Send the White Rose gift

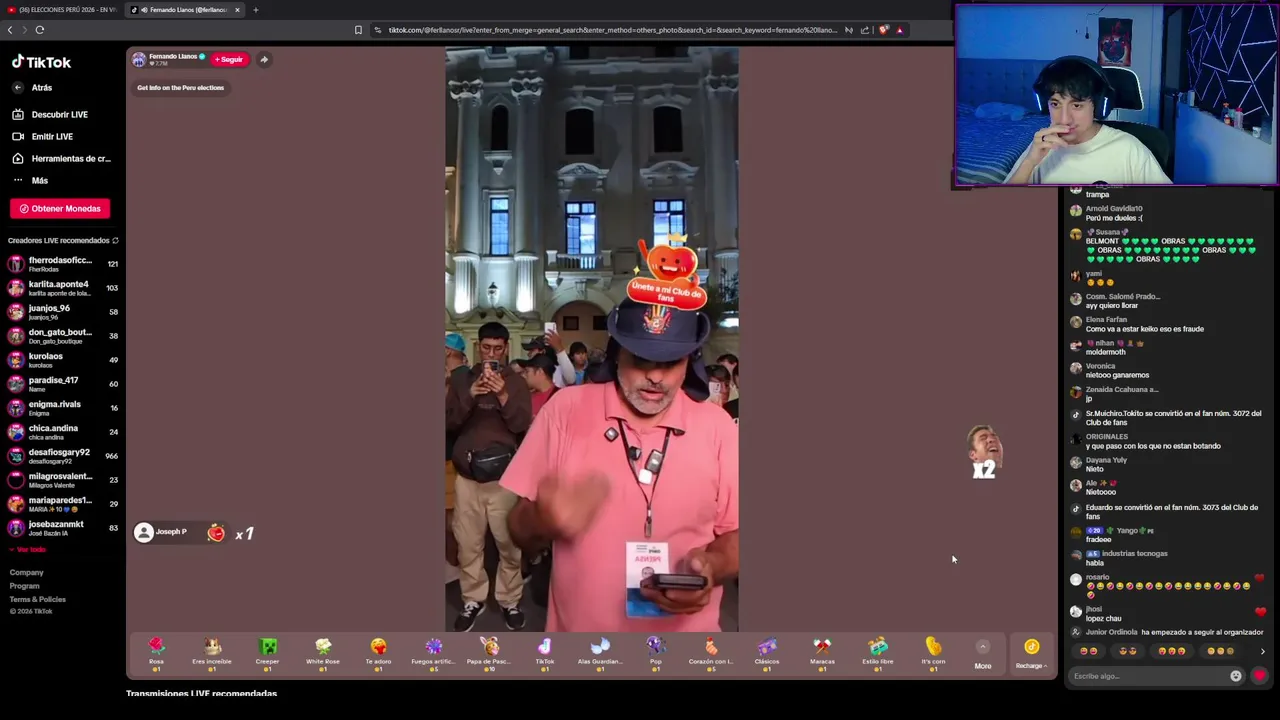(x=323, y=653)
